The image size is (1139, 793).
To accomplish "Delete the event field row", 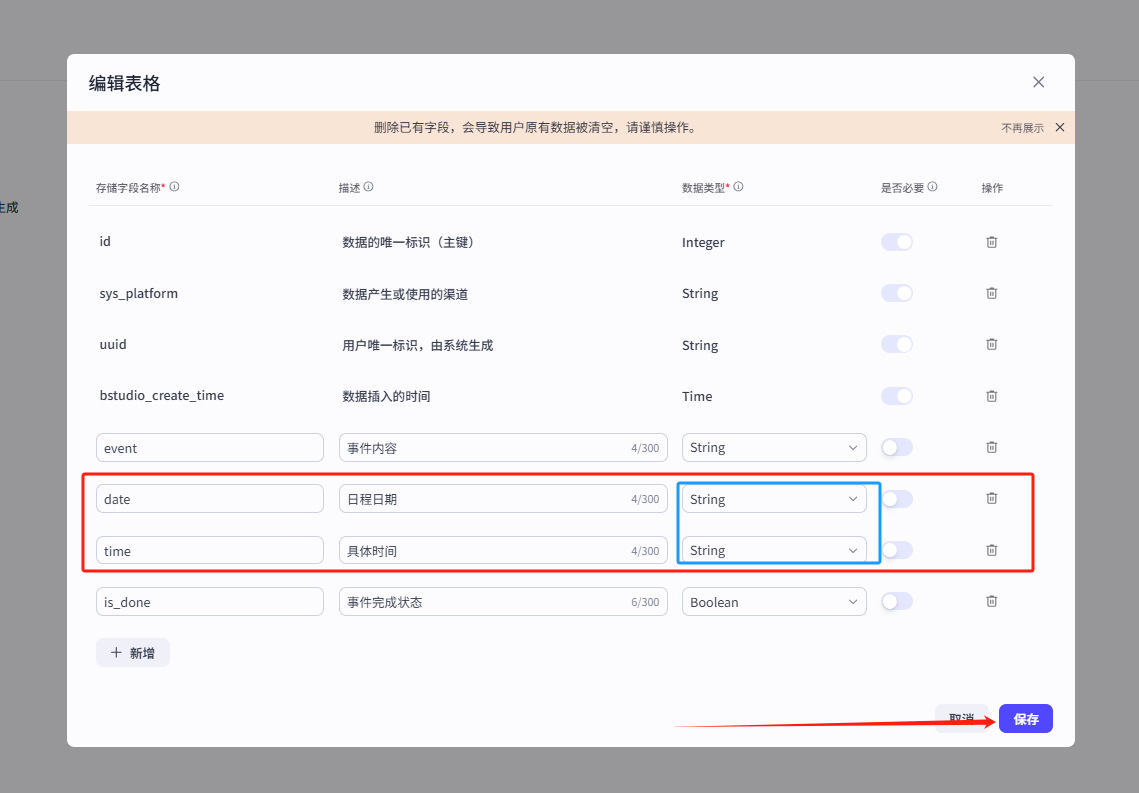I will pos(991,447).
